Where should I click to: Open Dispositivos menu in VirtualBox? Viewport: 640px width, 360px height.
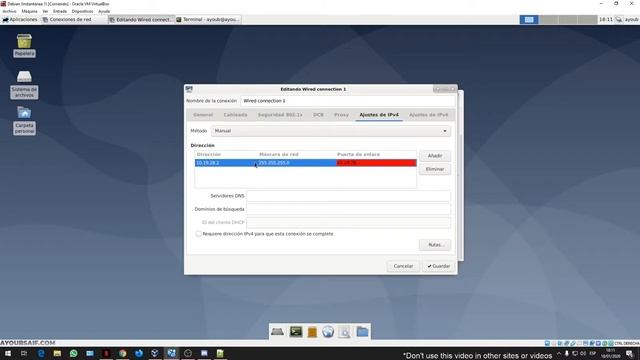(82, 11)
